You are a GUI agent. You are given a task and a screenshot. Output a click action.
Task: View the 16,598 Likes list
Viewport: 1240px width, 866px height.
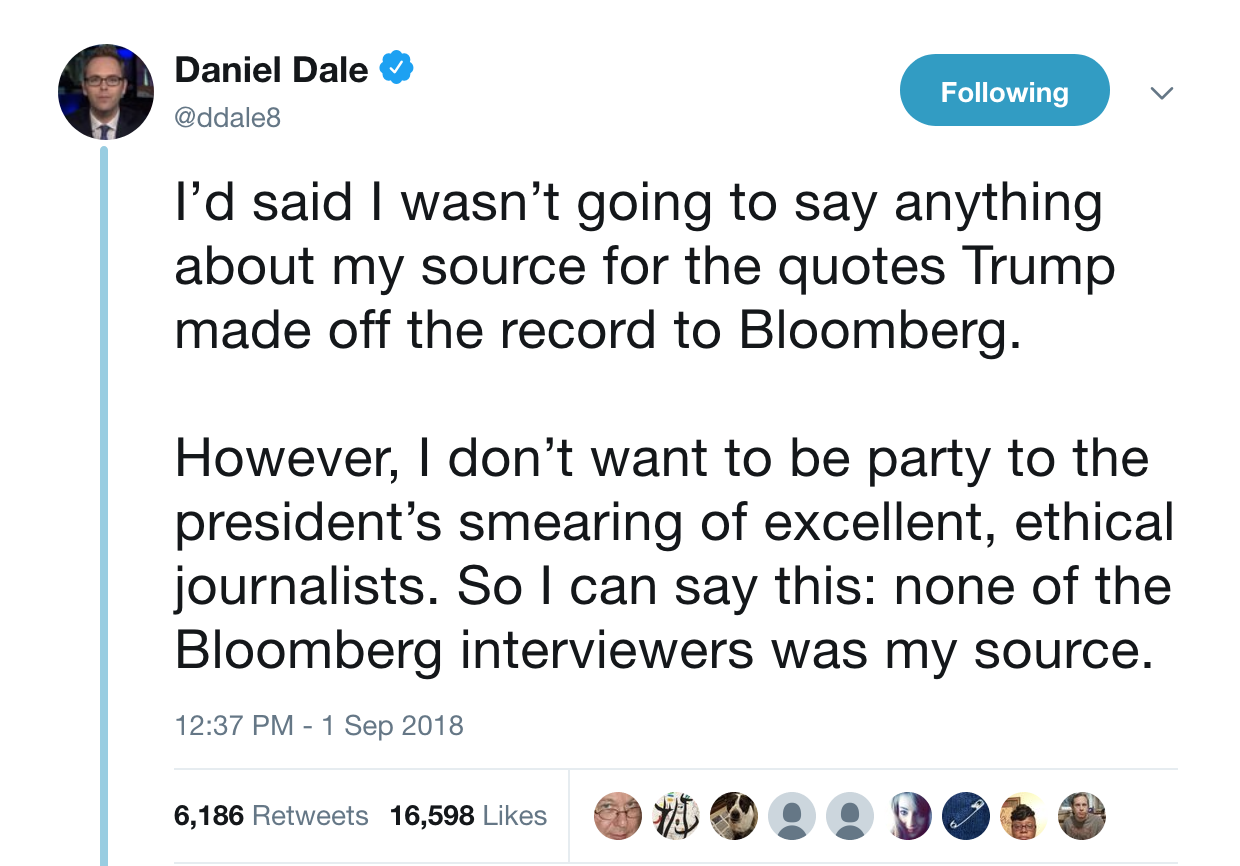pyautogui.click(x=468, y=815)
